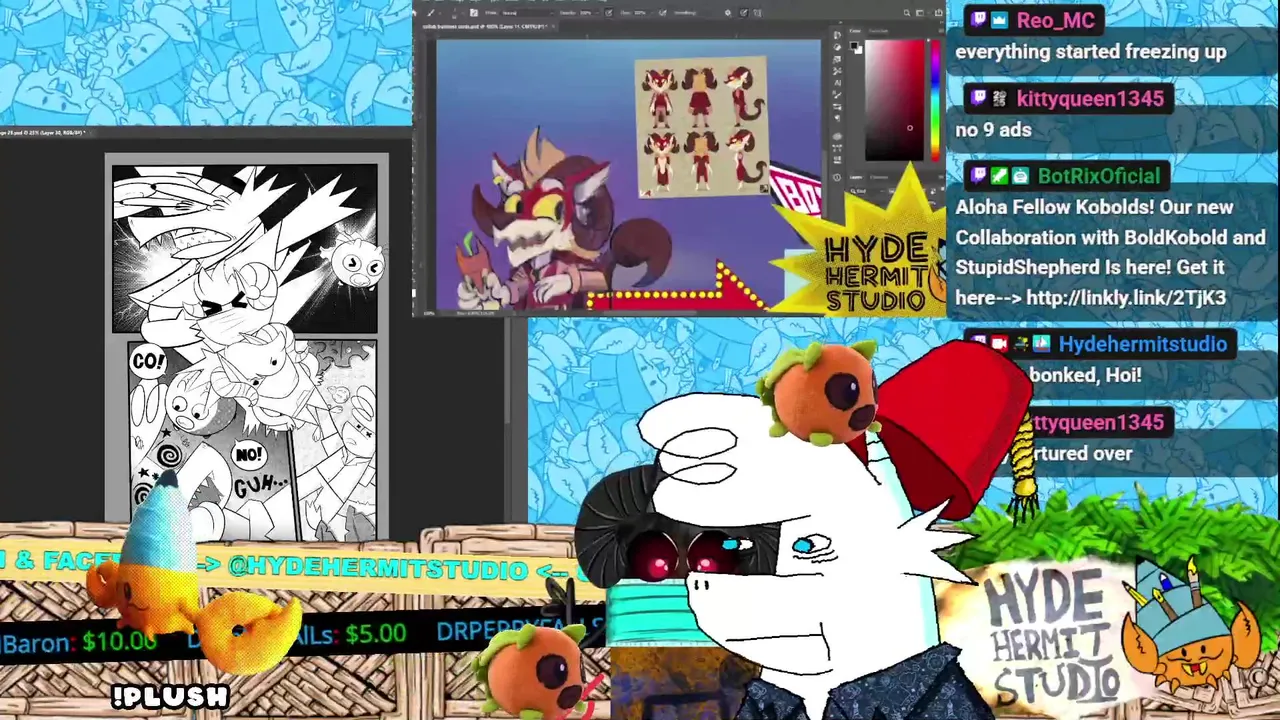Viewport: 1280px width, 720px height.
Task: Open symmetry paint options butterfly icon
Action: [x=757, y=13]
